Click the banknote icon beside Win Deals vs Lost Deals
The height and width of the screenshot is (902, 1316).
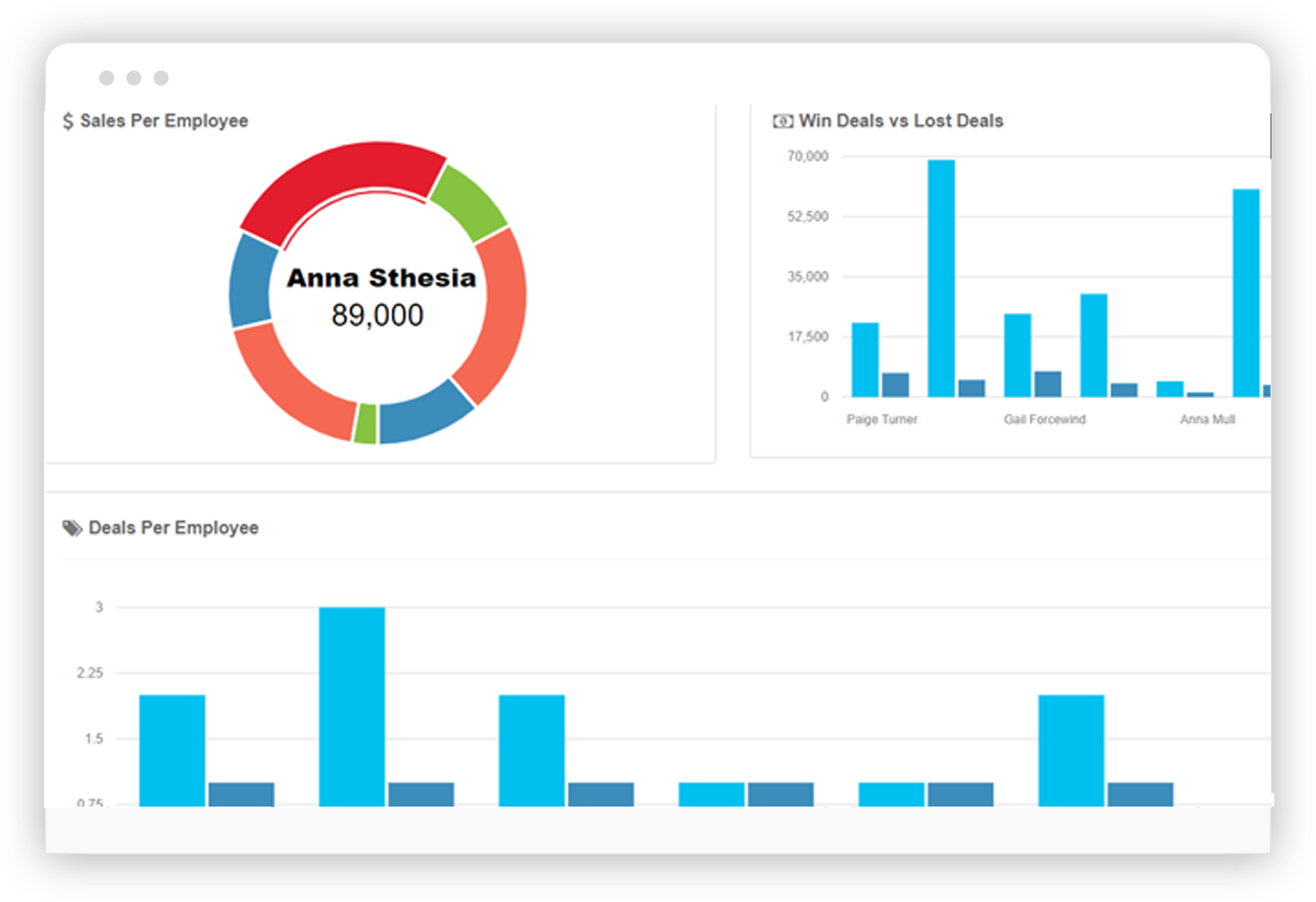click(782, 121)
